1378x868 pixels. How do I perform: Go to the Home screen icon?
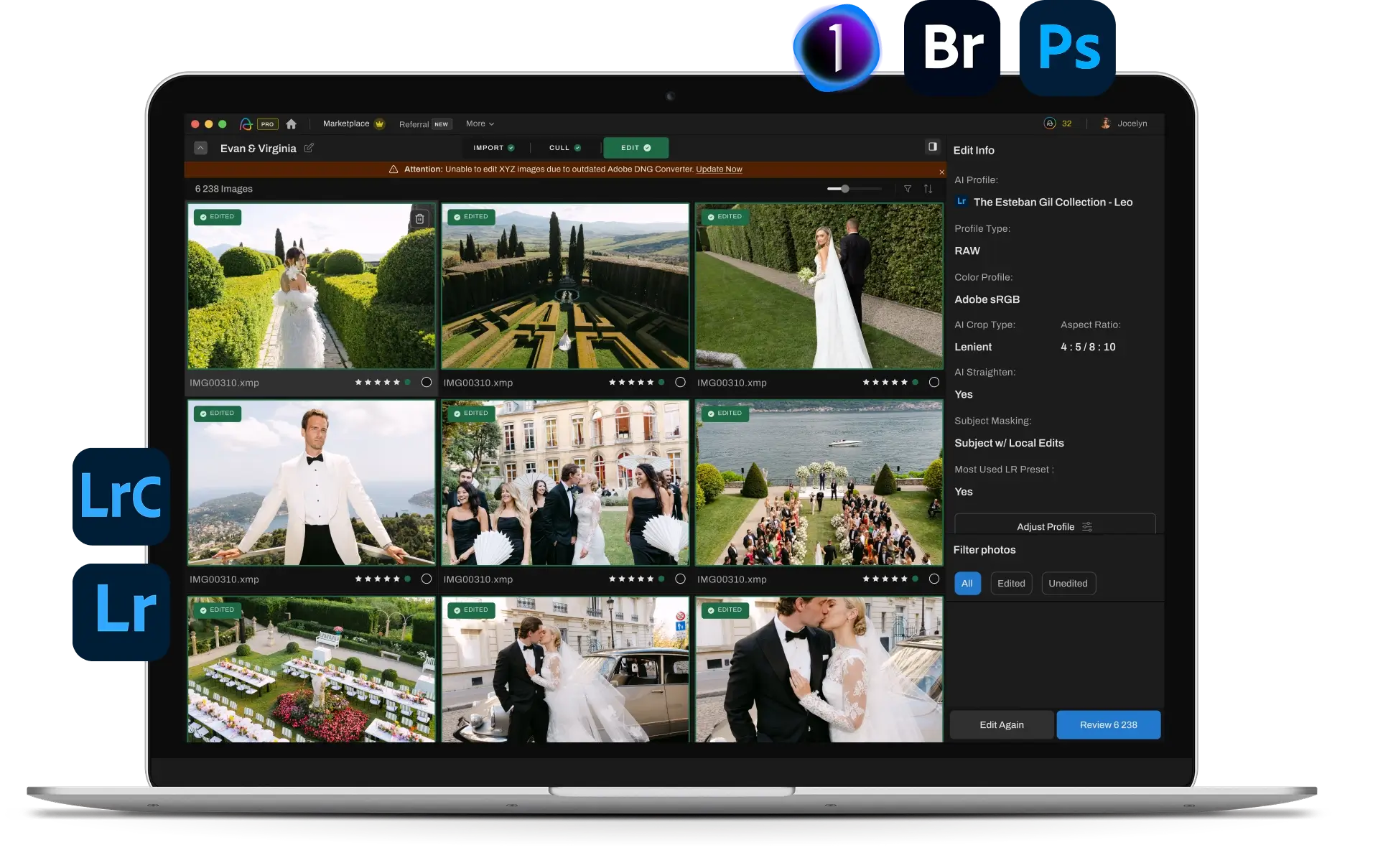[291, 124]
